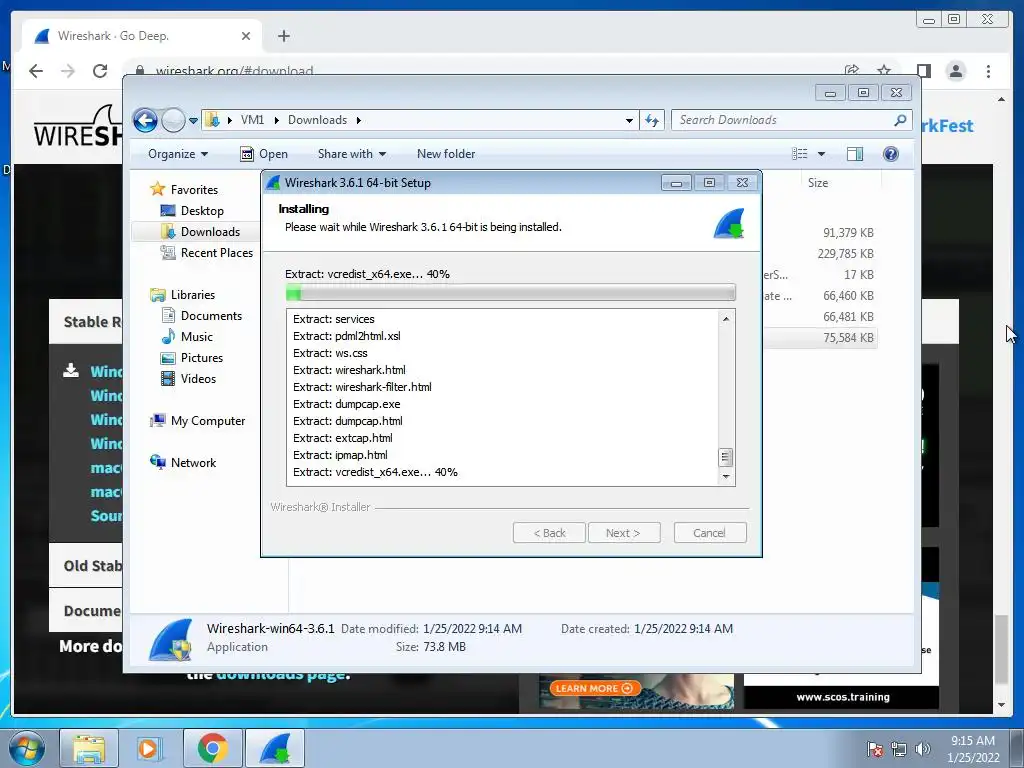1024x768 pixels.
Task: Select Videos library in navigation pane
Action: (198, 379)
